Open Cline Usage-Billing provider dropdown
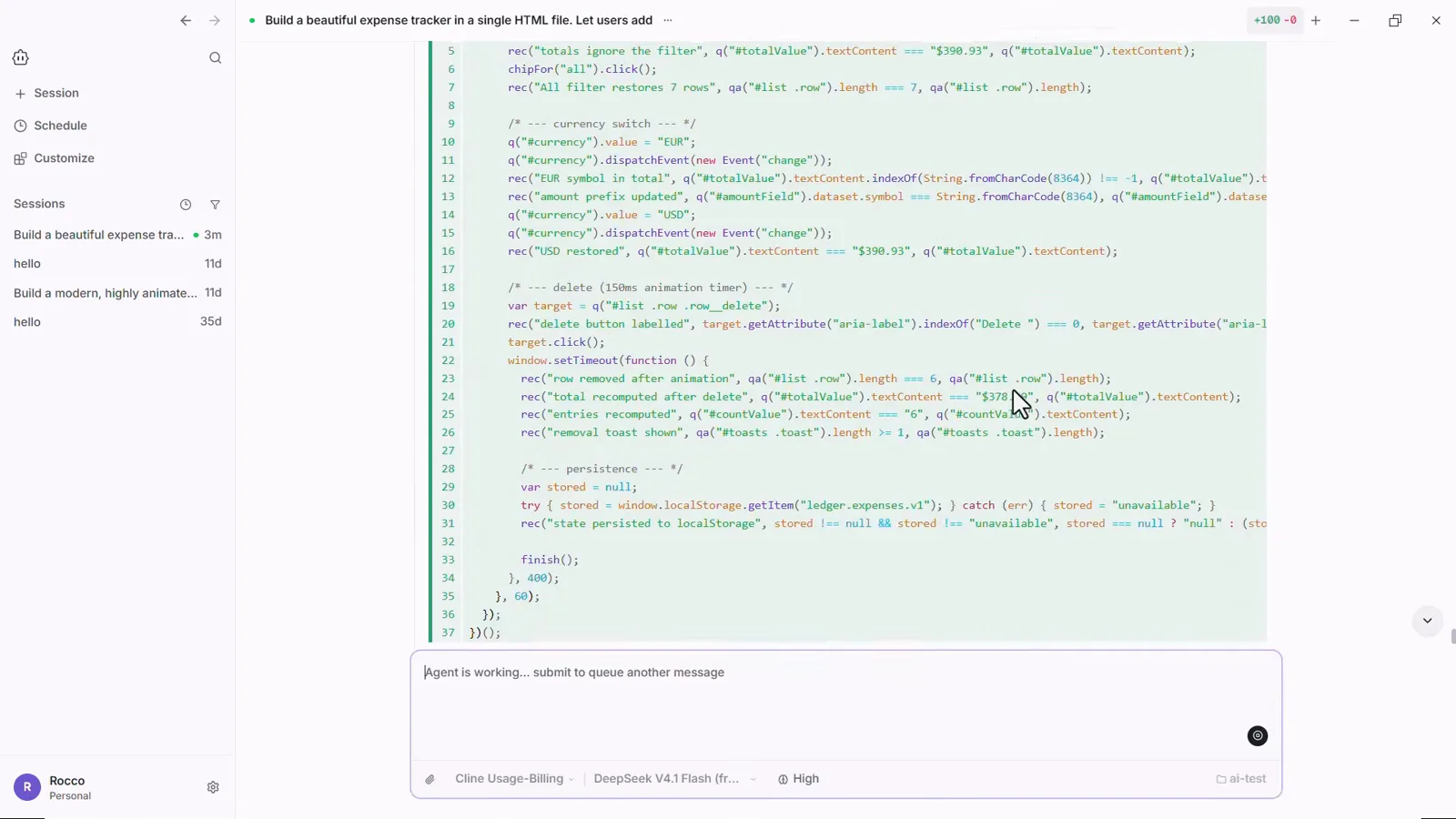 point(514,779)
